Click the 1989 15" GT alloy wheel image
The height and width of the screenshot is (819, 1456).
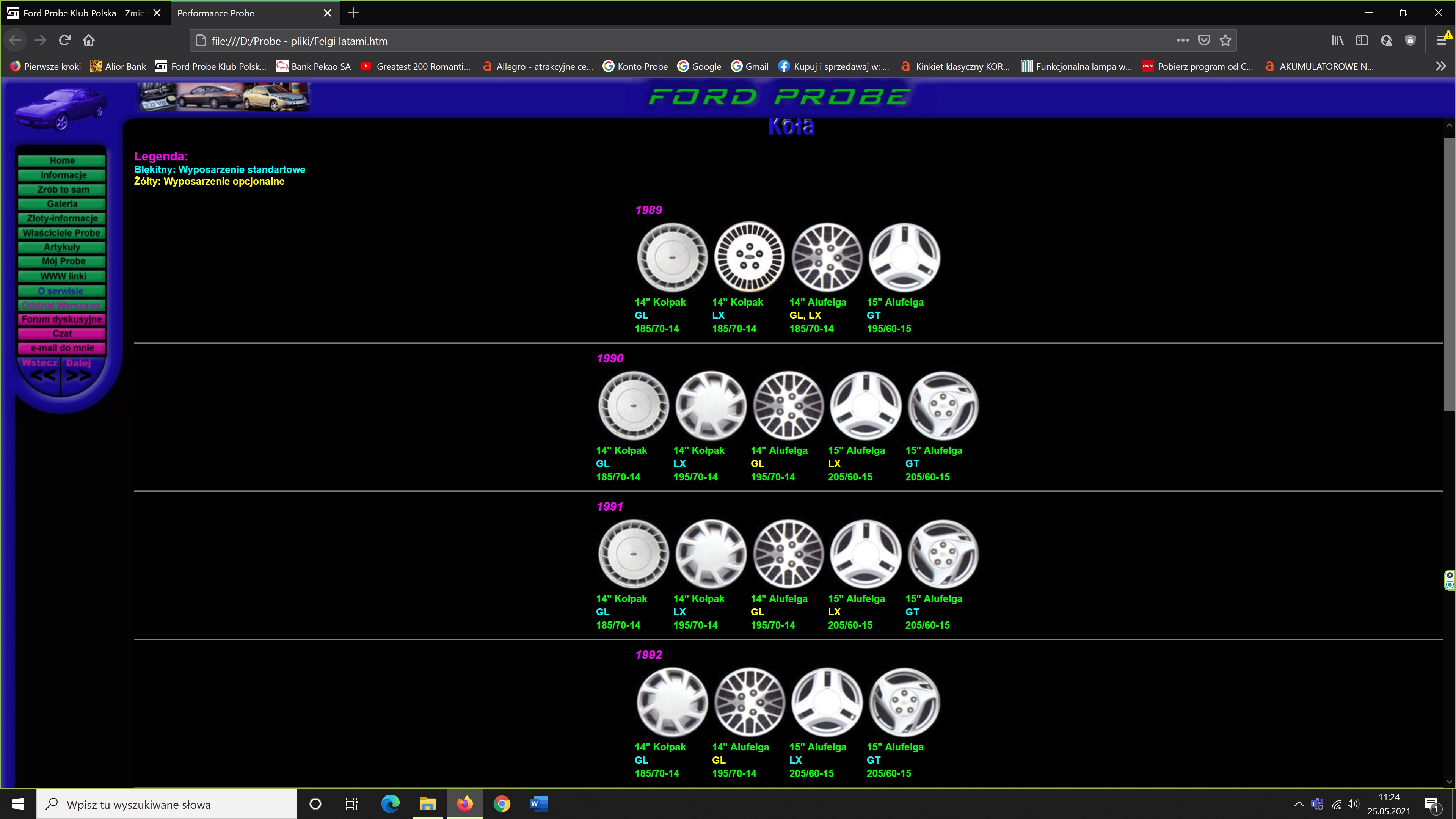tap(904, 257)
